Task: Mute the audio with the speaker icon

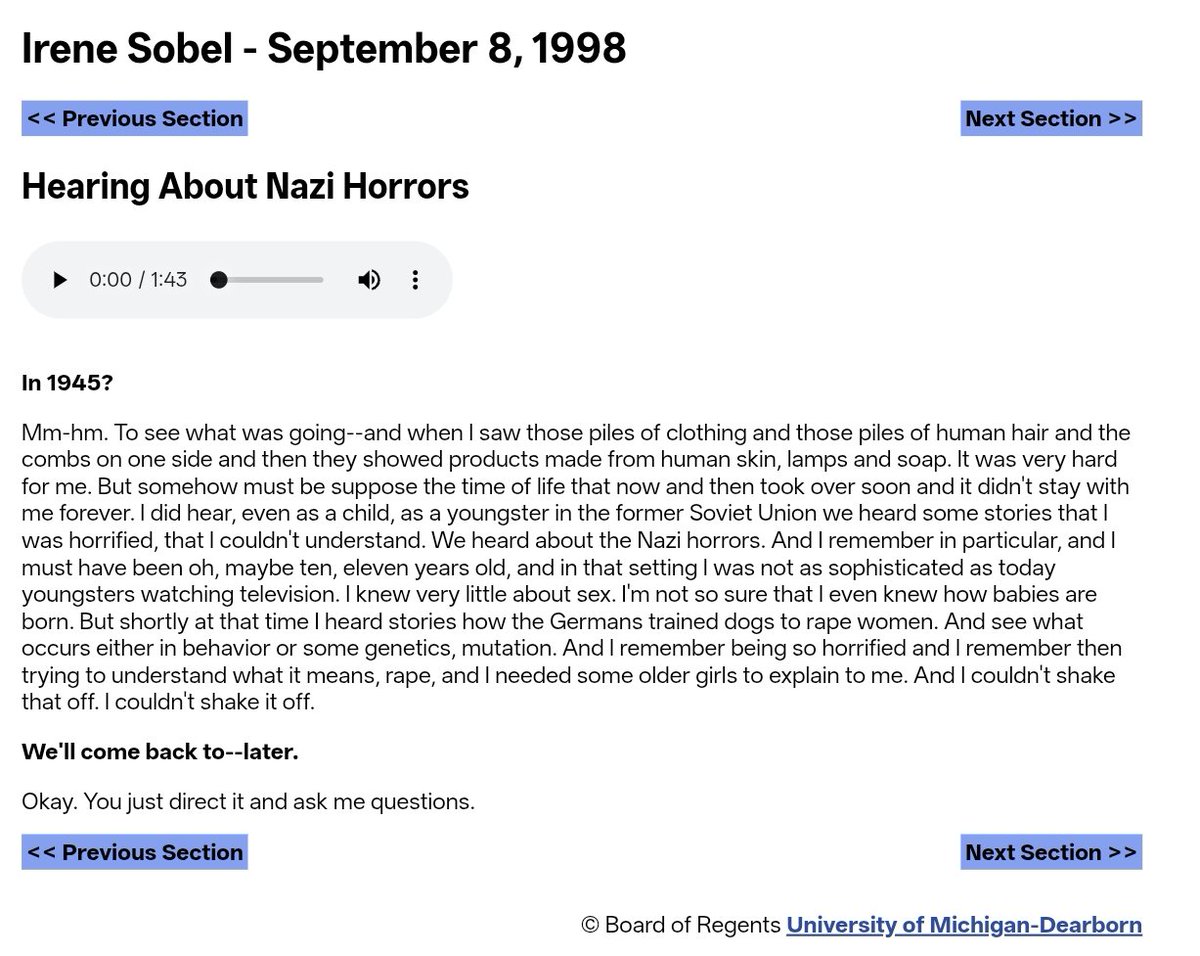Action: click(369, 280)
